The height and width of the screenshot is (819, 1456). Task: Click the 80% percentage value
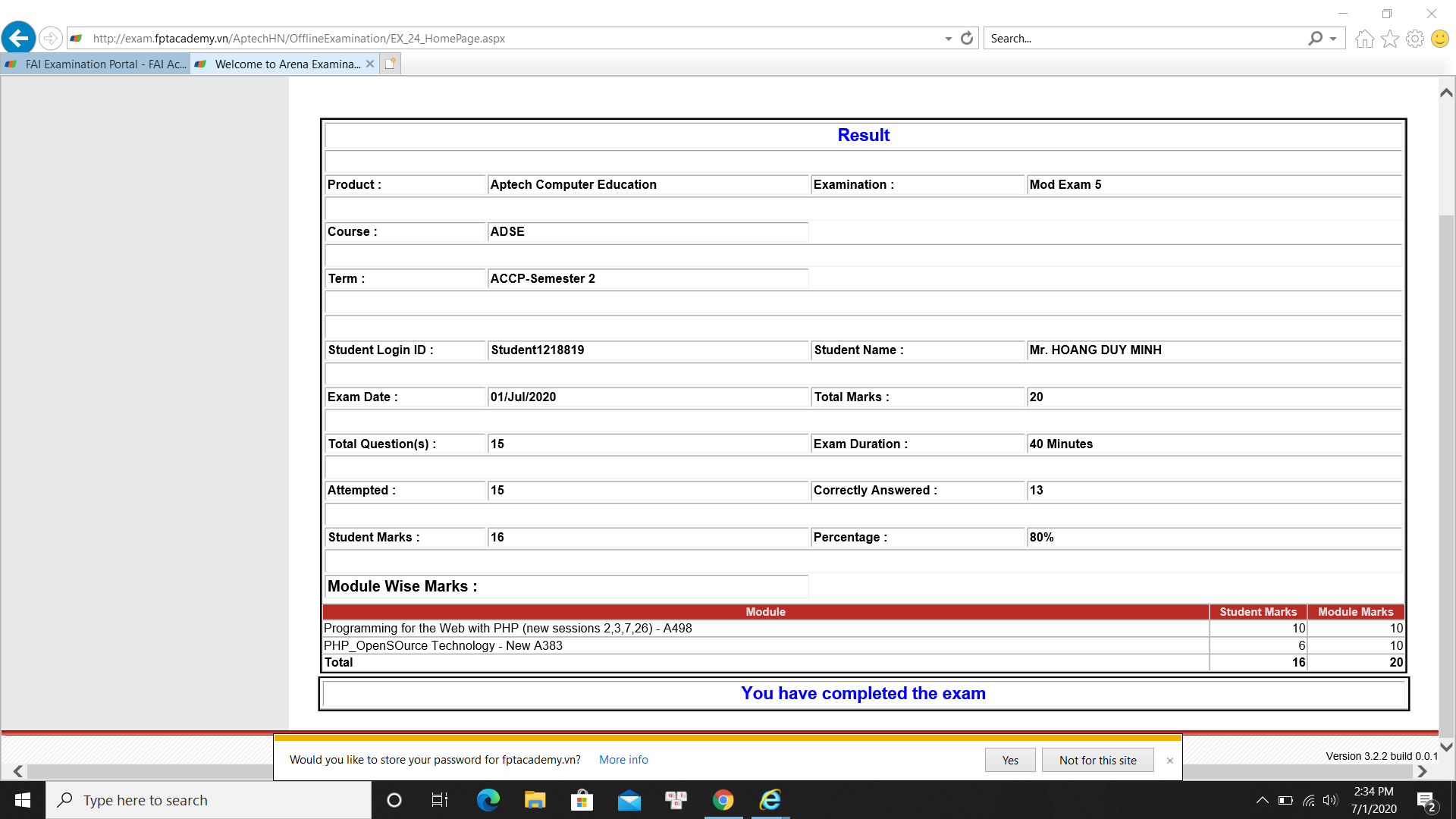[1041, 537]
